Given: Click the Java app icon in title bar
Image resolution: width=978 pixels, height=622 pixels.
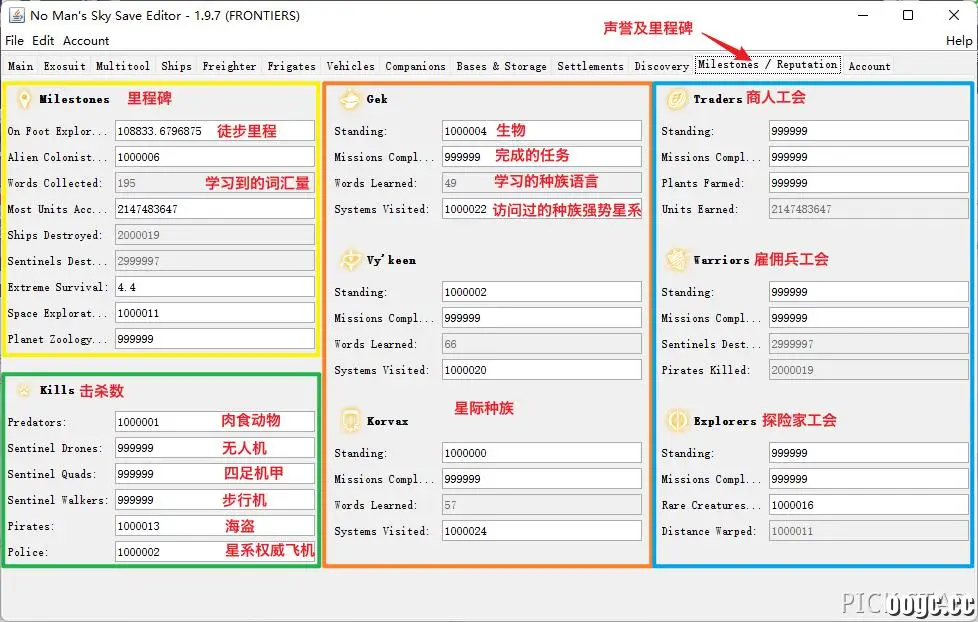Looking at the screenshot, I should click(x=17, y=15).
